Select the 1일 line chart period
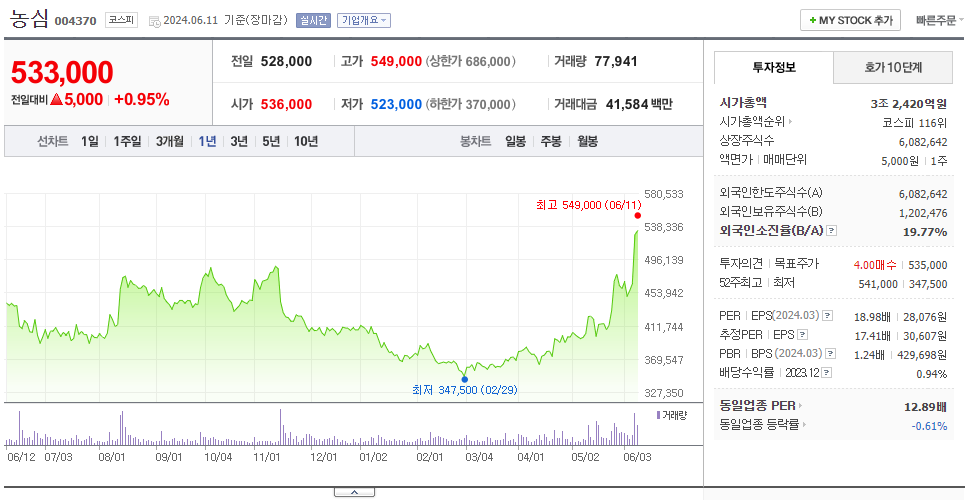Image resolution: width=968 pixels, height=500 pixels. click(90, 141)
